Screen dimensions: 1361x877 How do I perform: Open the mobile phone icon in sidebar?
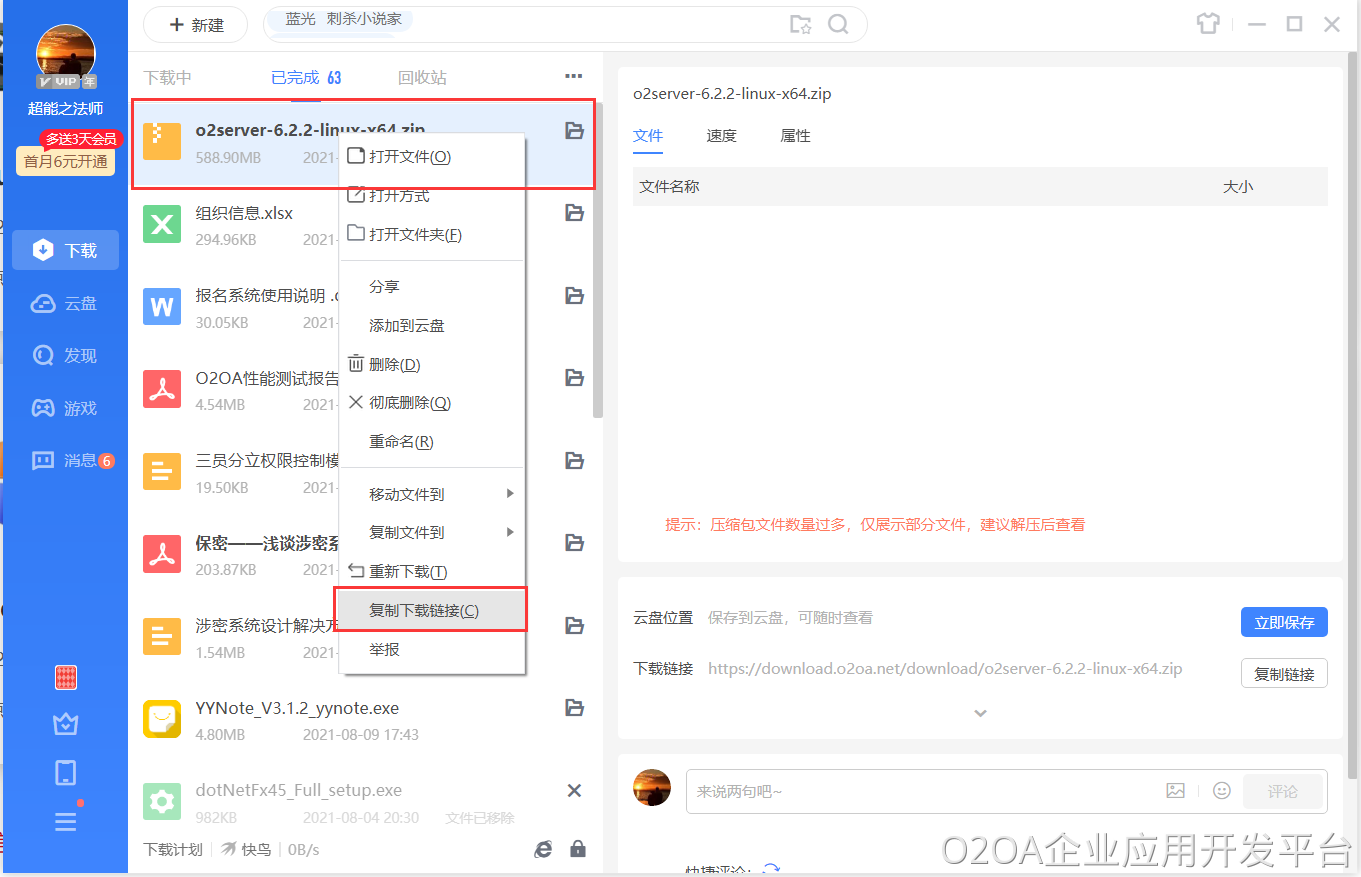[x=66, y=773]
